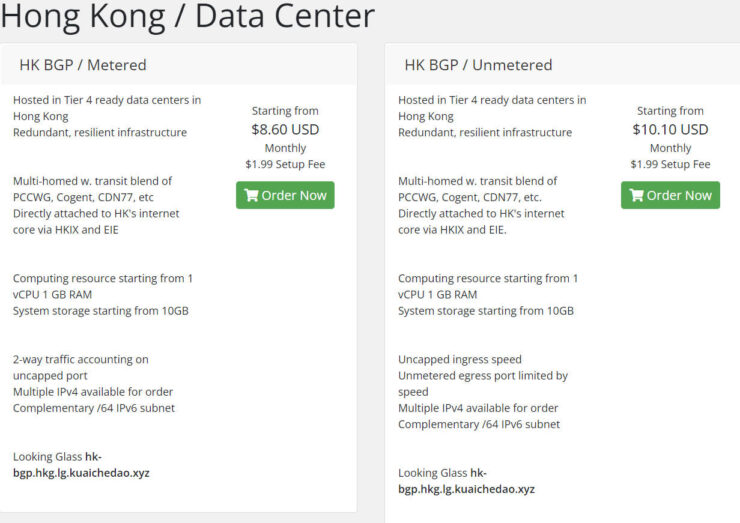
Task: Open Unmetered plan Looking Glass hk-bgp link
Action: [466, 481]
